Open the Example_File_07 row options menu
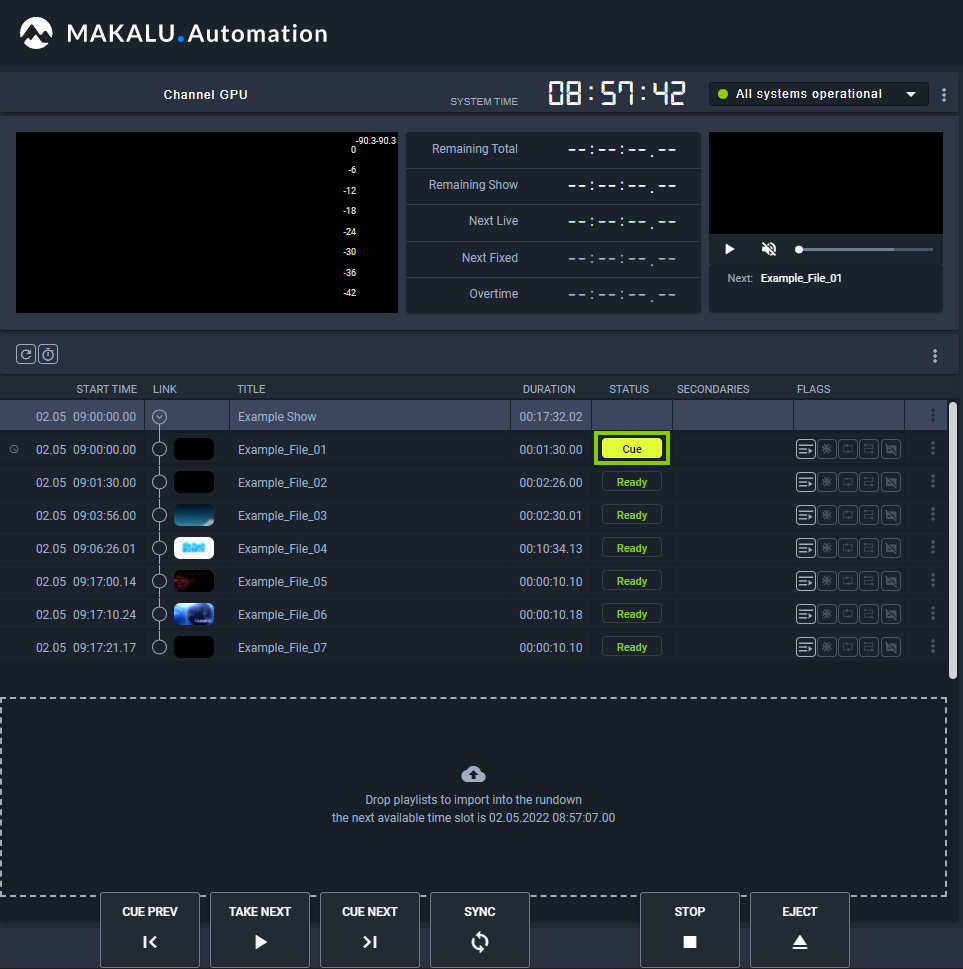963x969 pixels. 933,647
